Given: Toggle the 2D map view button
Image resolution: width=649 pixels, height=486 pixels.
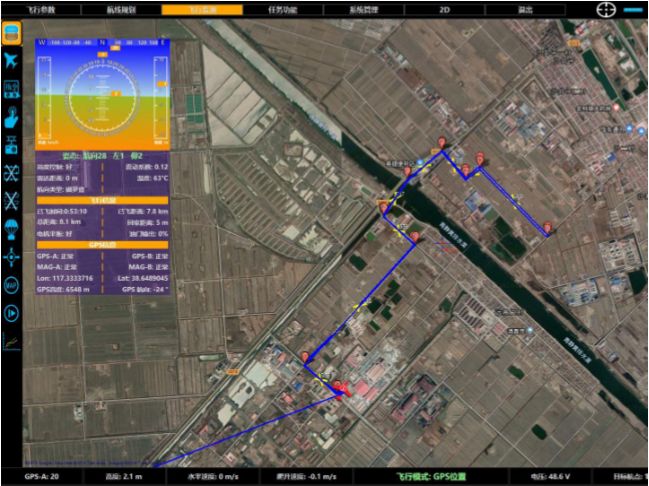Looking at the screenshot, I should coord(445,8).
